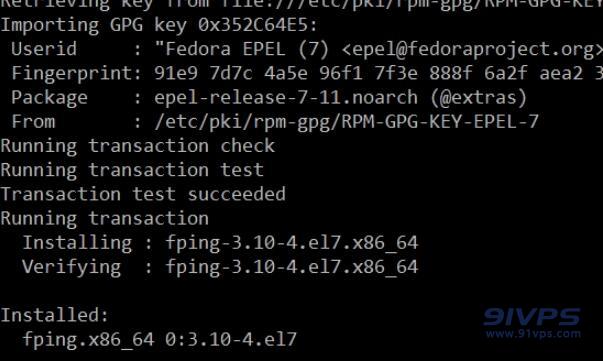This screenshot has height=361, width=603.
Task: Click the Installed: heading
Action: click(x=55, y=315)
